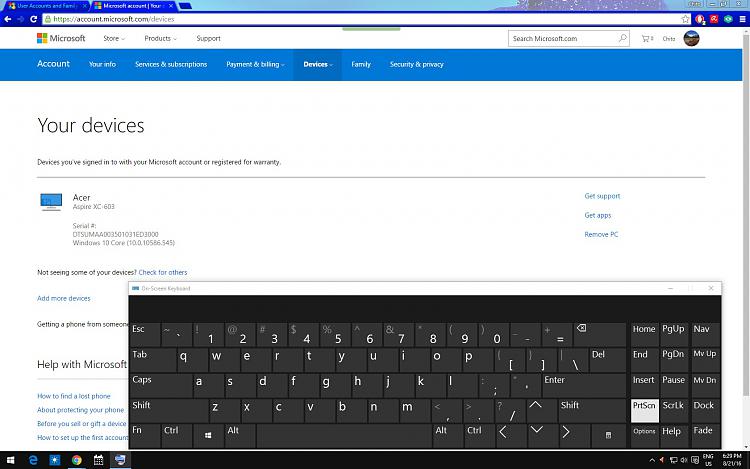Open the volume tray icon
The width and height of the screenshot is (750, 469).
pos(684,460)
